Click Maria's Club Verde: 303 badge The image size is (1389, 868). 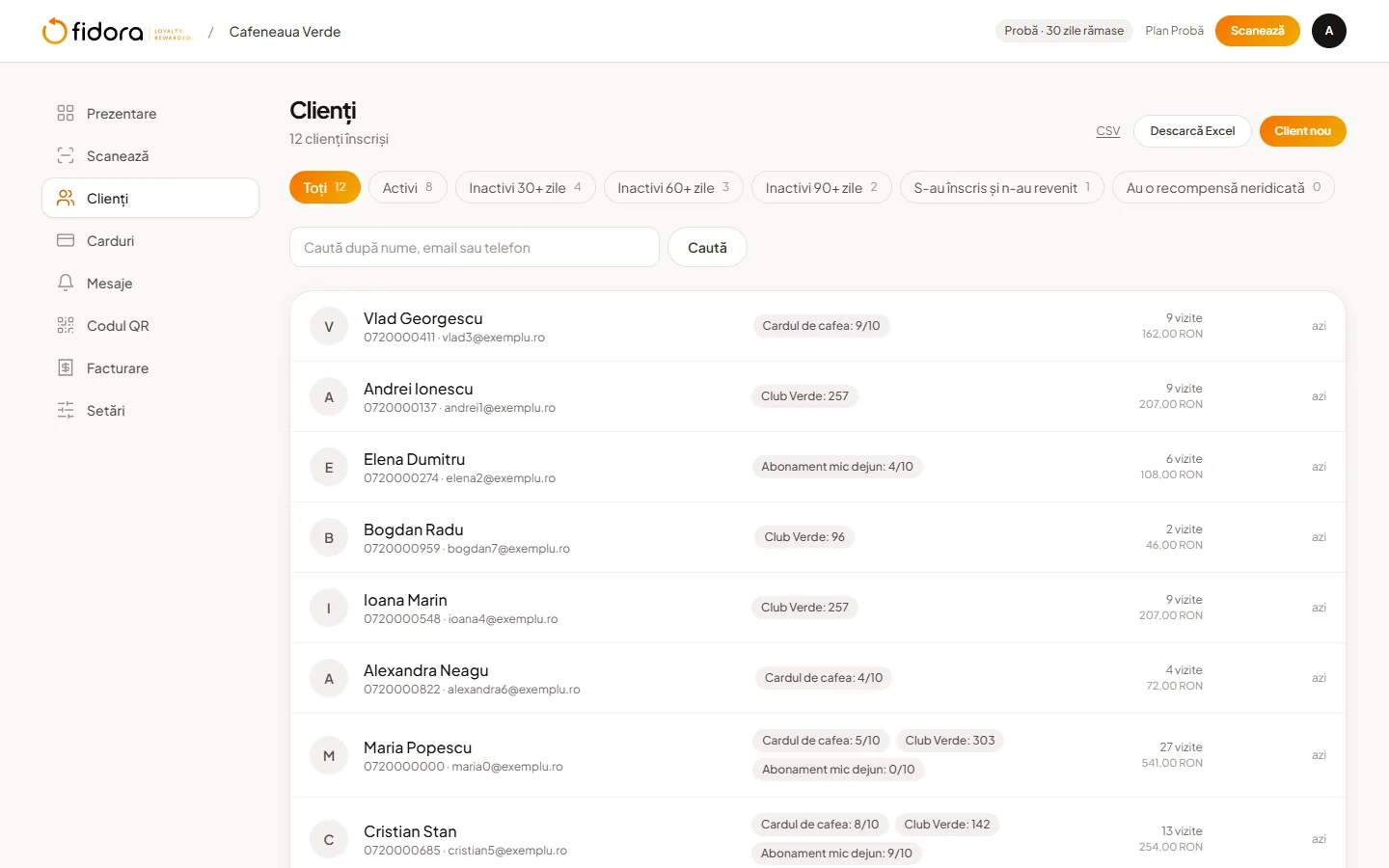[950, 741]
